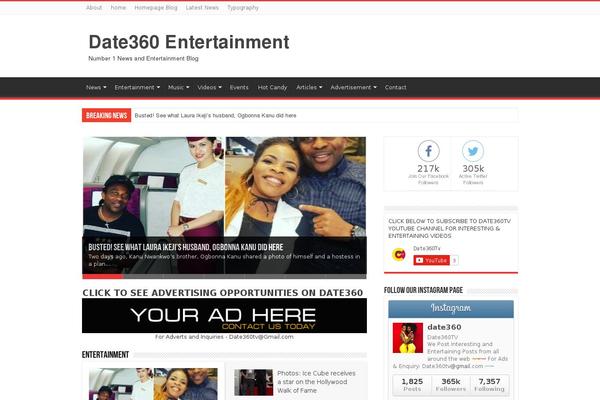The height and width of the screenshot is (400, 600).
Task: Open the breaking news ticker headline
Action: [215, 116]
